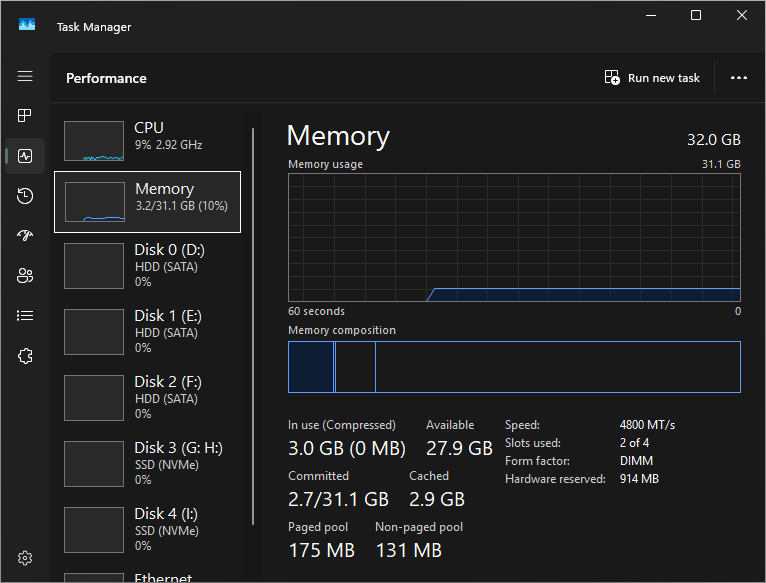The width and height of the screenshot is (766, 583).
Task: Click the CPU mini graph thumbnail
Action: (x=94, y=141)
